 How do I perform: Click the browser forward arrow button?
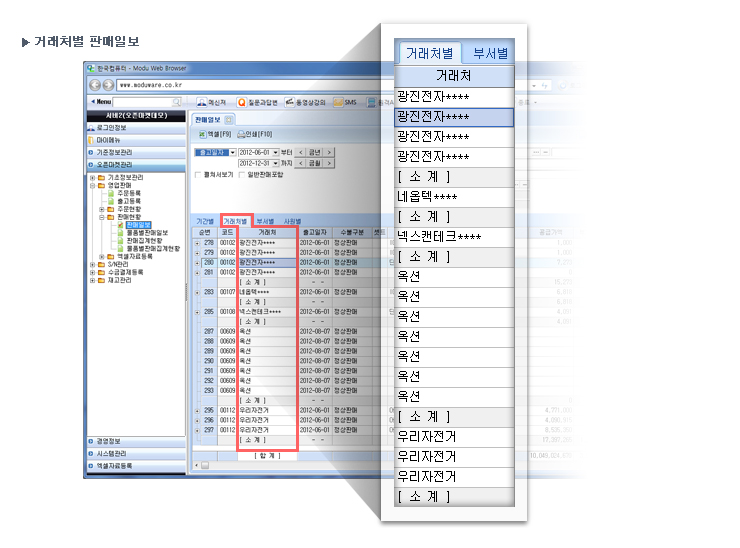click(106, 85)
